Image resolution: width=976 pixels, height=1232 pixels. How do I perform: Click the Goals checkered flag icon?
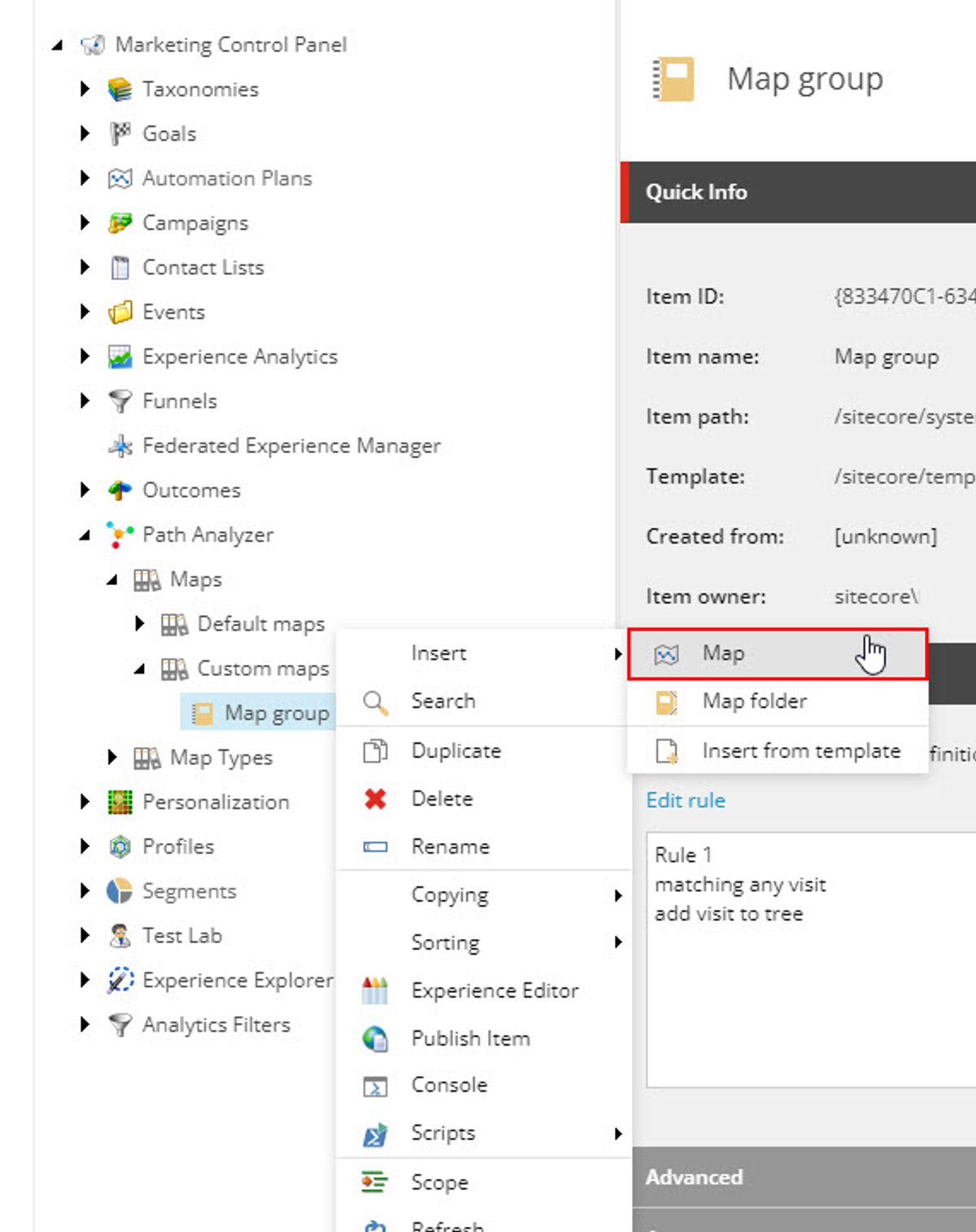point(120,133)
